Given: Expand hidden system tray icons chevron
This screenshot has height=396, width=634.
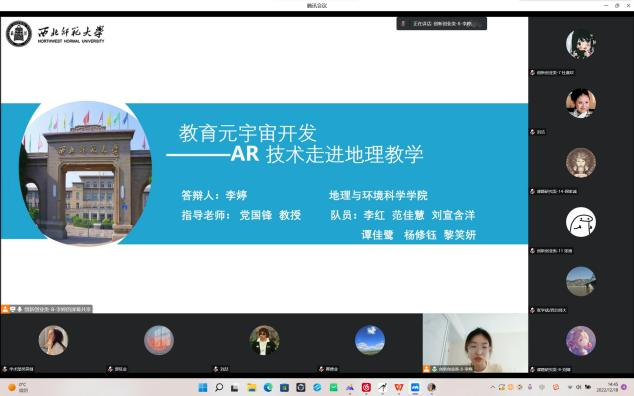Looking at the screenshot, I should (492, 387).
